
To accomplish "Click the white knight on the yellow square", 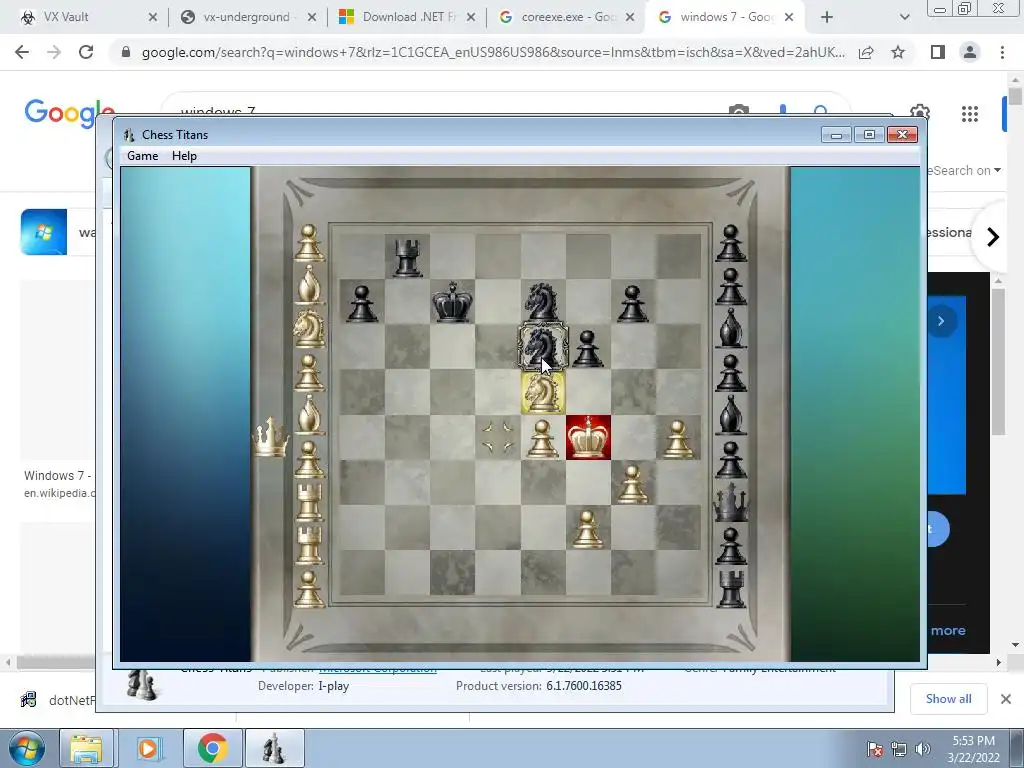I will click(x=543, y=392).
